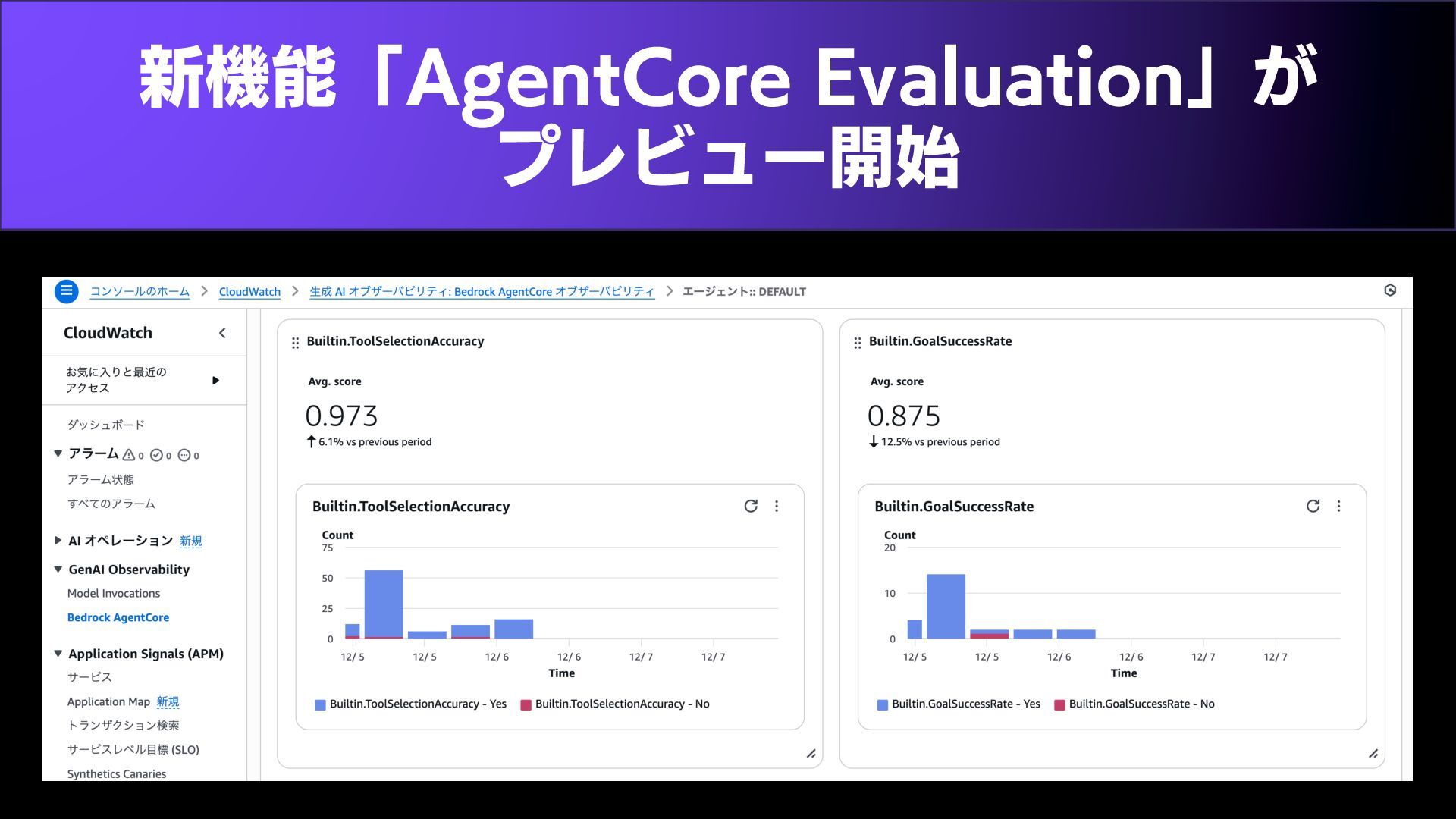The height and width of the screenshot is (819, 1456).
Task: Open コンソールのホーム breadcrumb link
Action: (x=140, y=292)
